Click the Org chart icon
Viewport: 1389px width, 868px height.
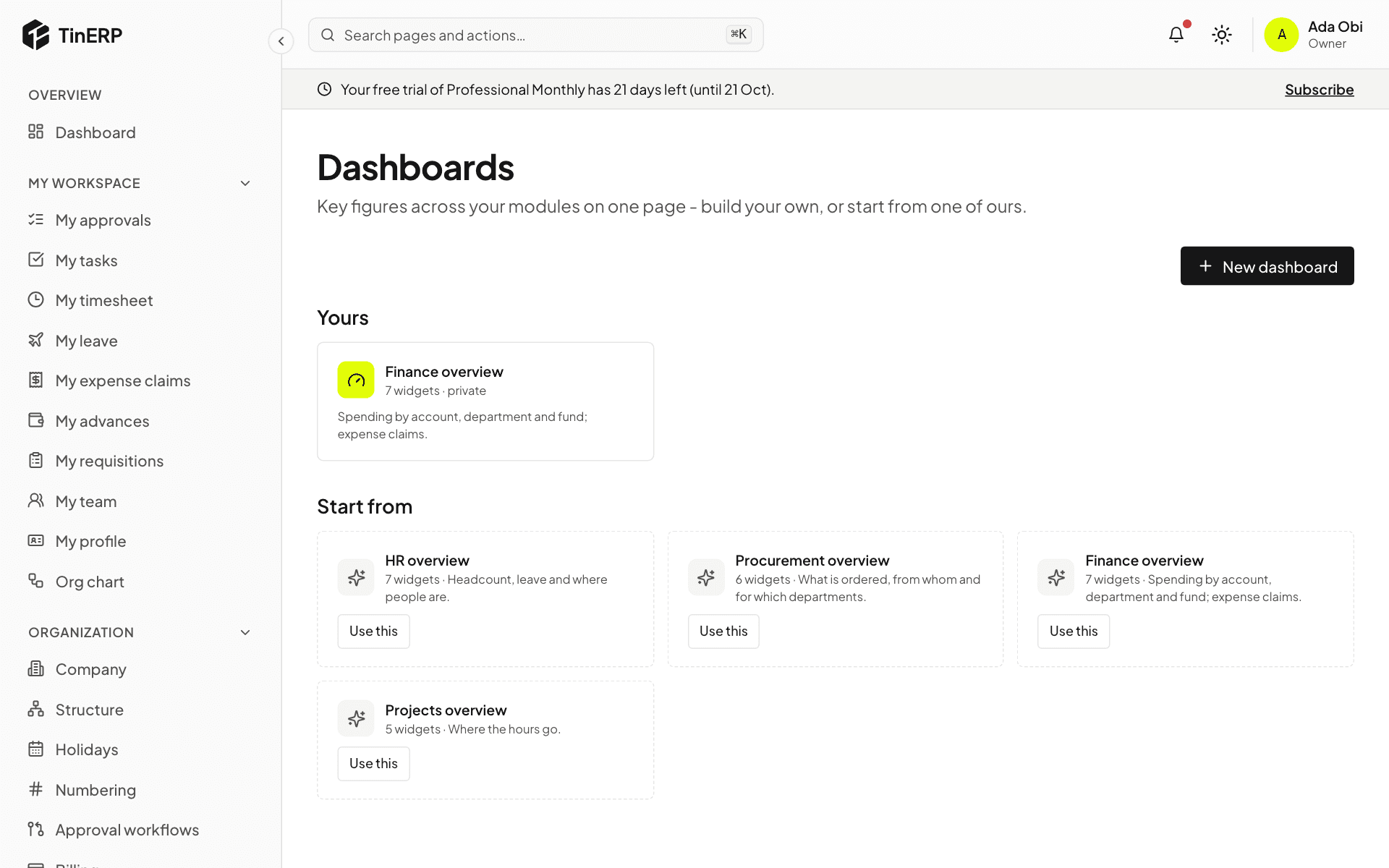(x=35, y=581)
